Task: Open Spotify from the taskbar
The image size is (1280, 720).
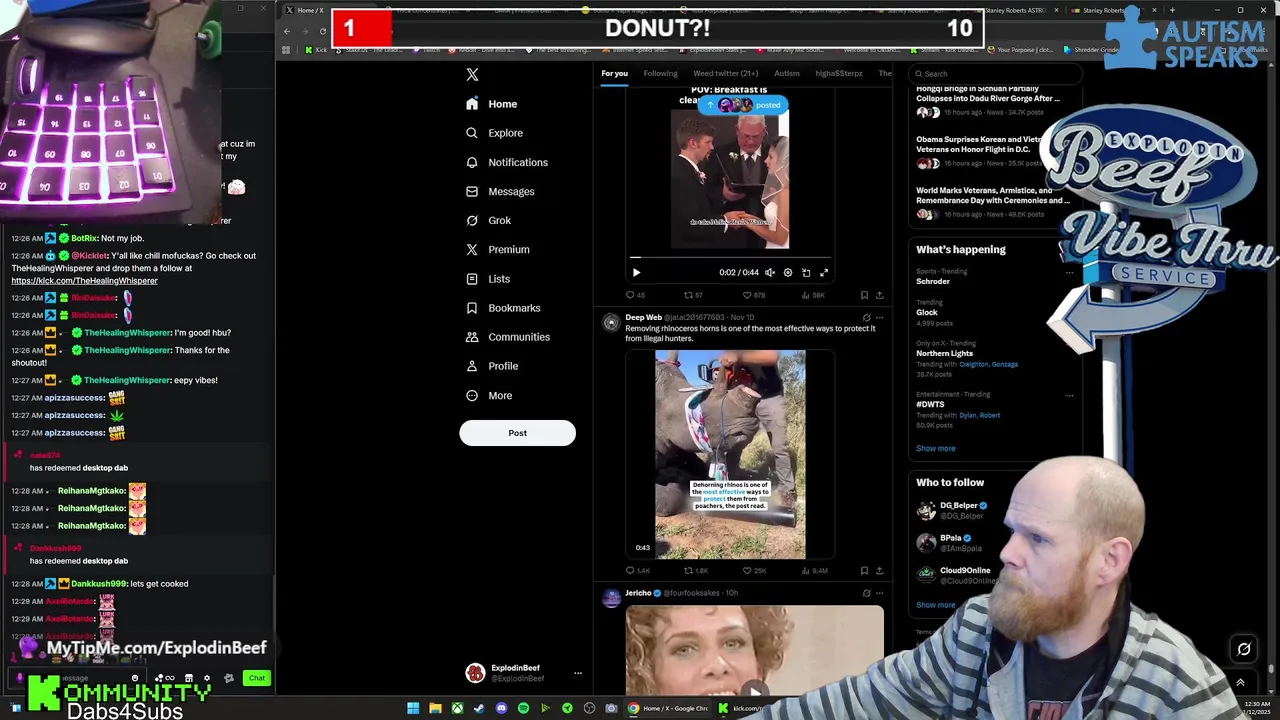Action: point(523,708)
